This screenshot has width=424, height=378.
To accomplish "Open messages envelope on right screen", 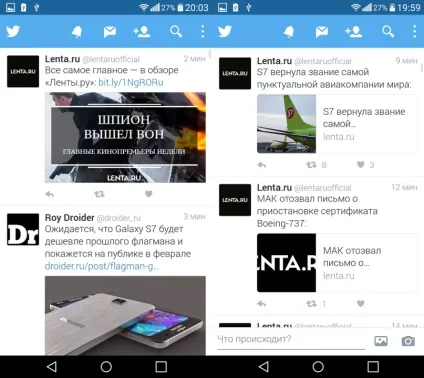I will pos(322,32).
